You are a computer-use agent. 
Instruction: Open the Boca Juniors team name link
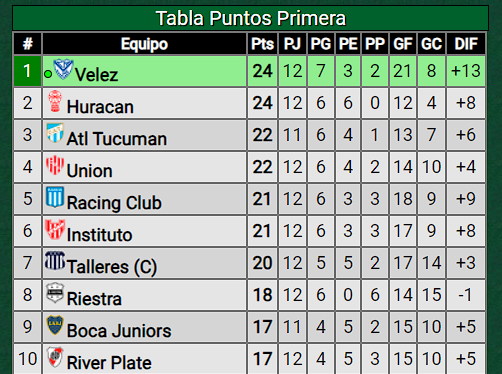tap(119, 331)
